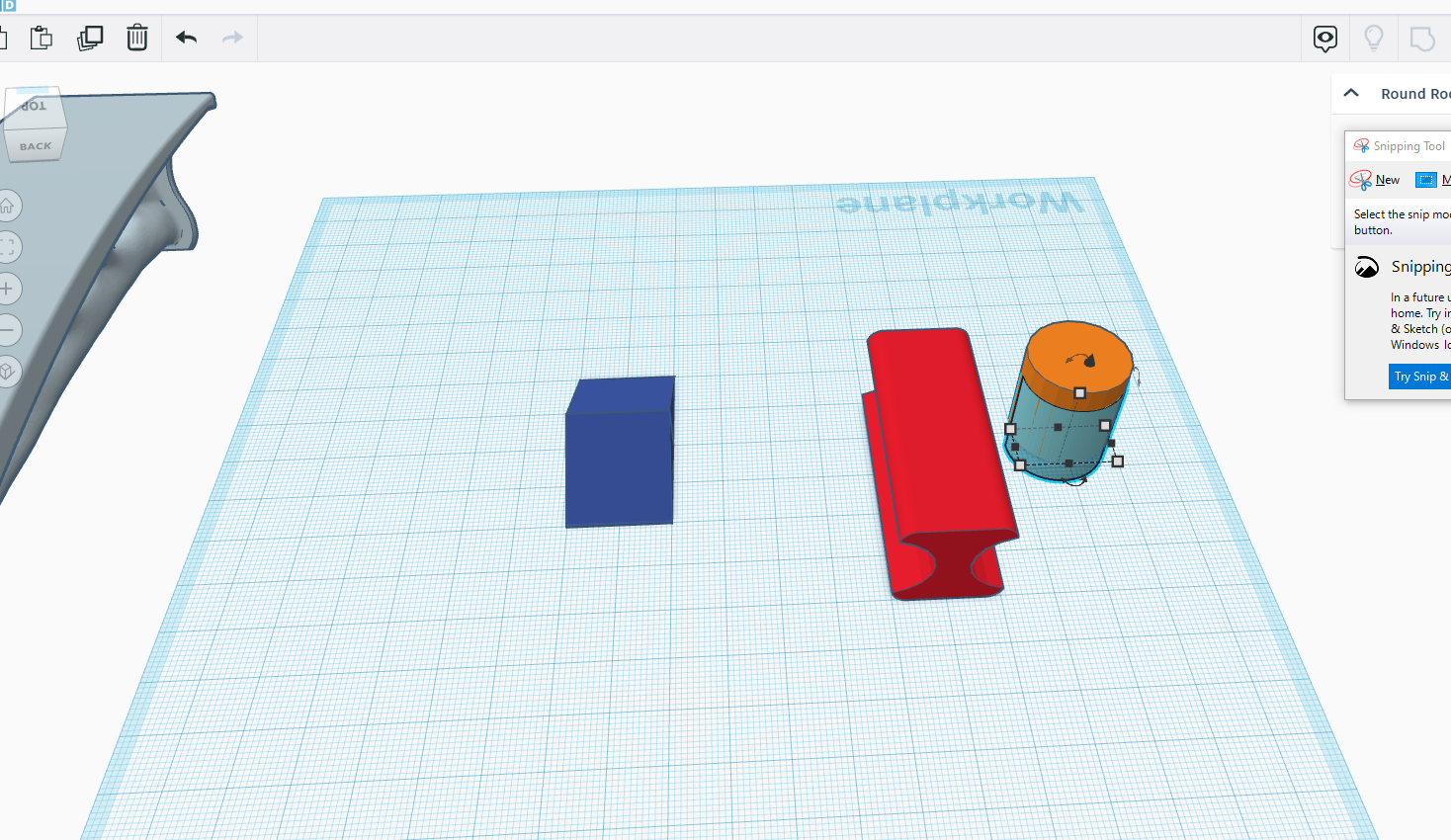This screenshot has height=840, width=1451.
Task: Open the Mode option in Snipping Tool
Action: point(1433,180)
